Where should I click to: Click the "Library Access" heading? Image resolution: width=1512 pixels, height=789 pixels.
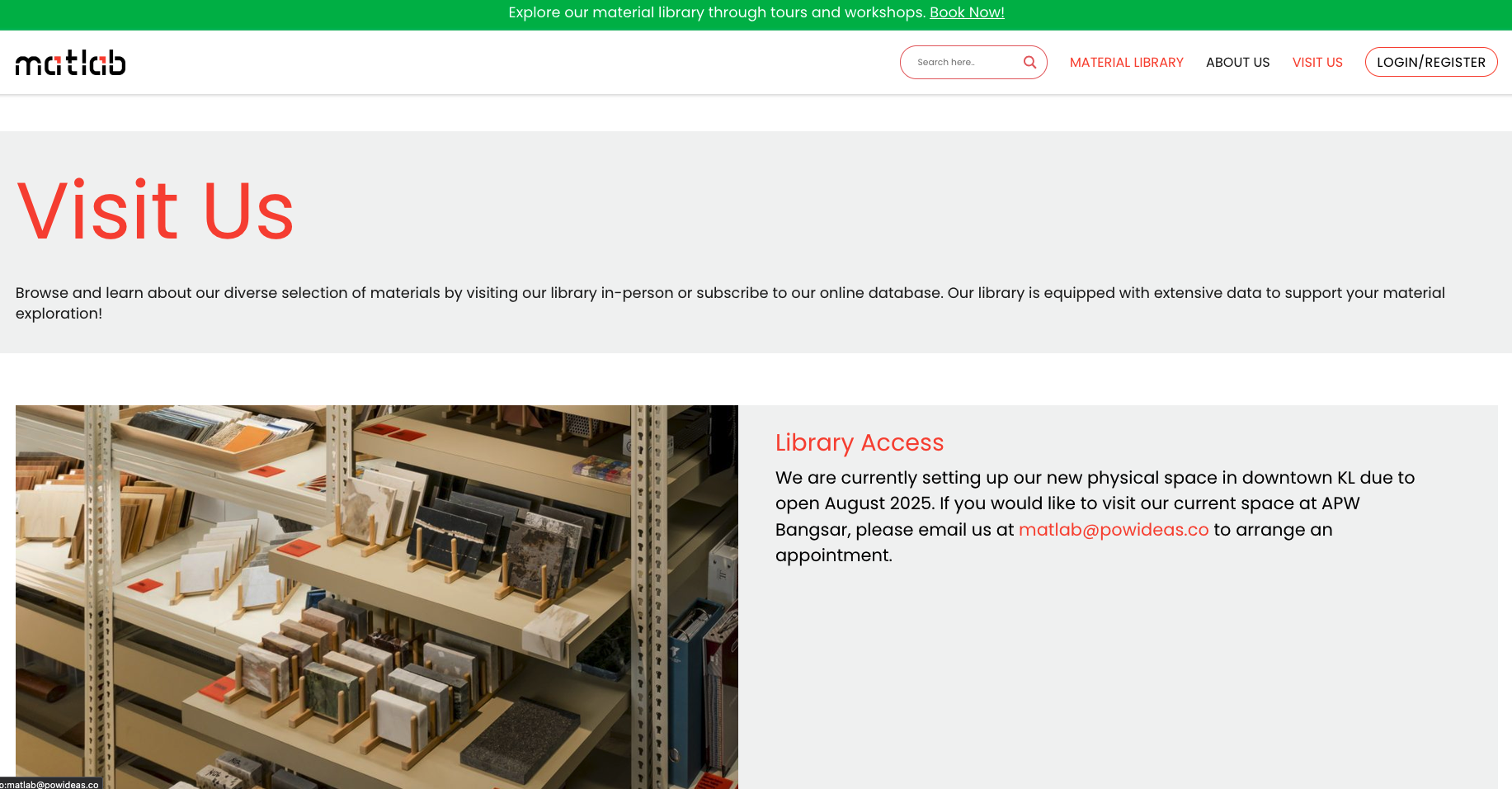pyautogui.click(x=860, y=442)
